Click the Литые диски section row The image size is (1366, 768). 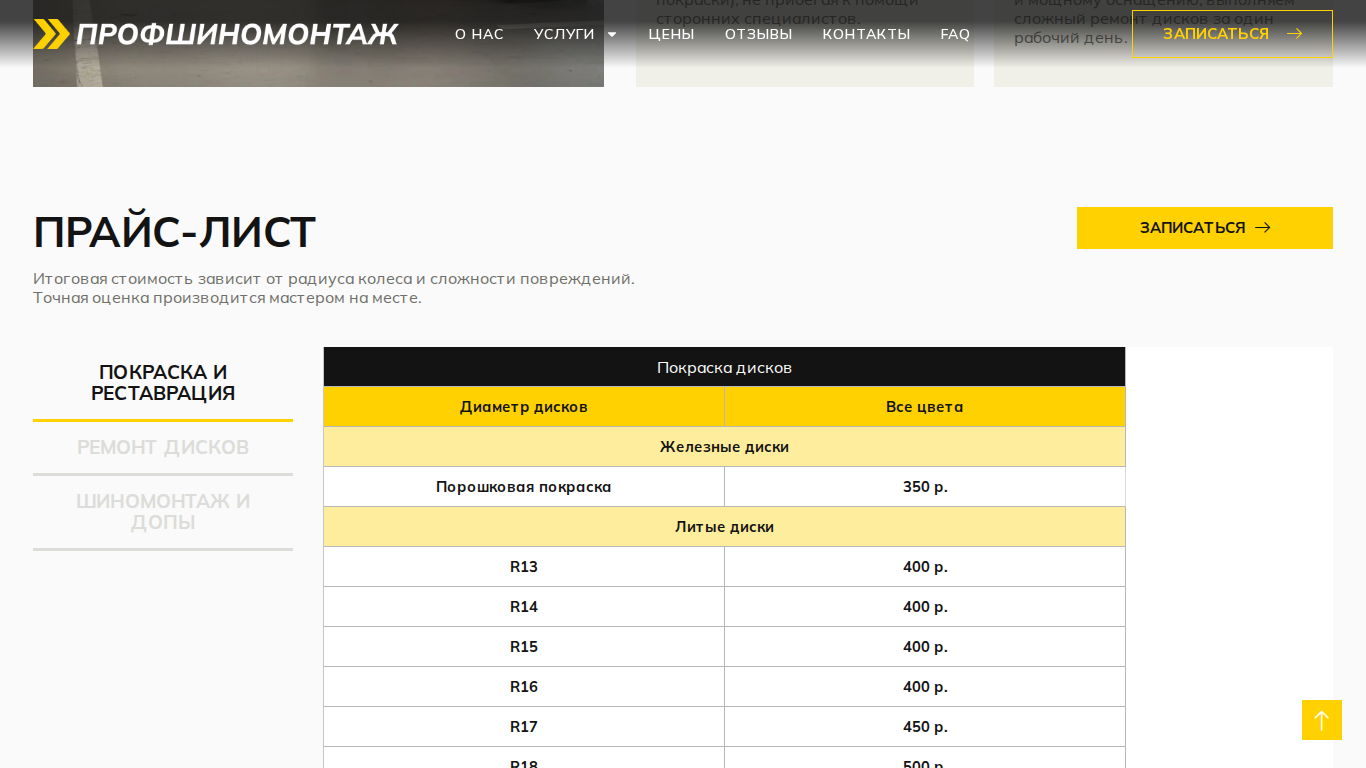point(724,527)
